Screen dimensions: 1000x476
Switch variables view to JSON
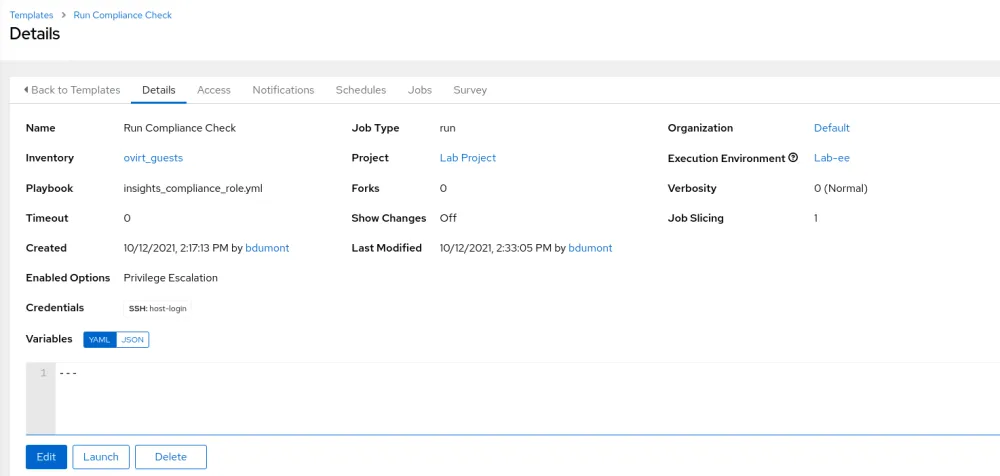click(132, 340)
